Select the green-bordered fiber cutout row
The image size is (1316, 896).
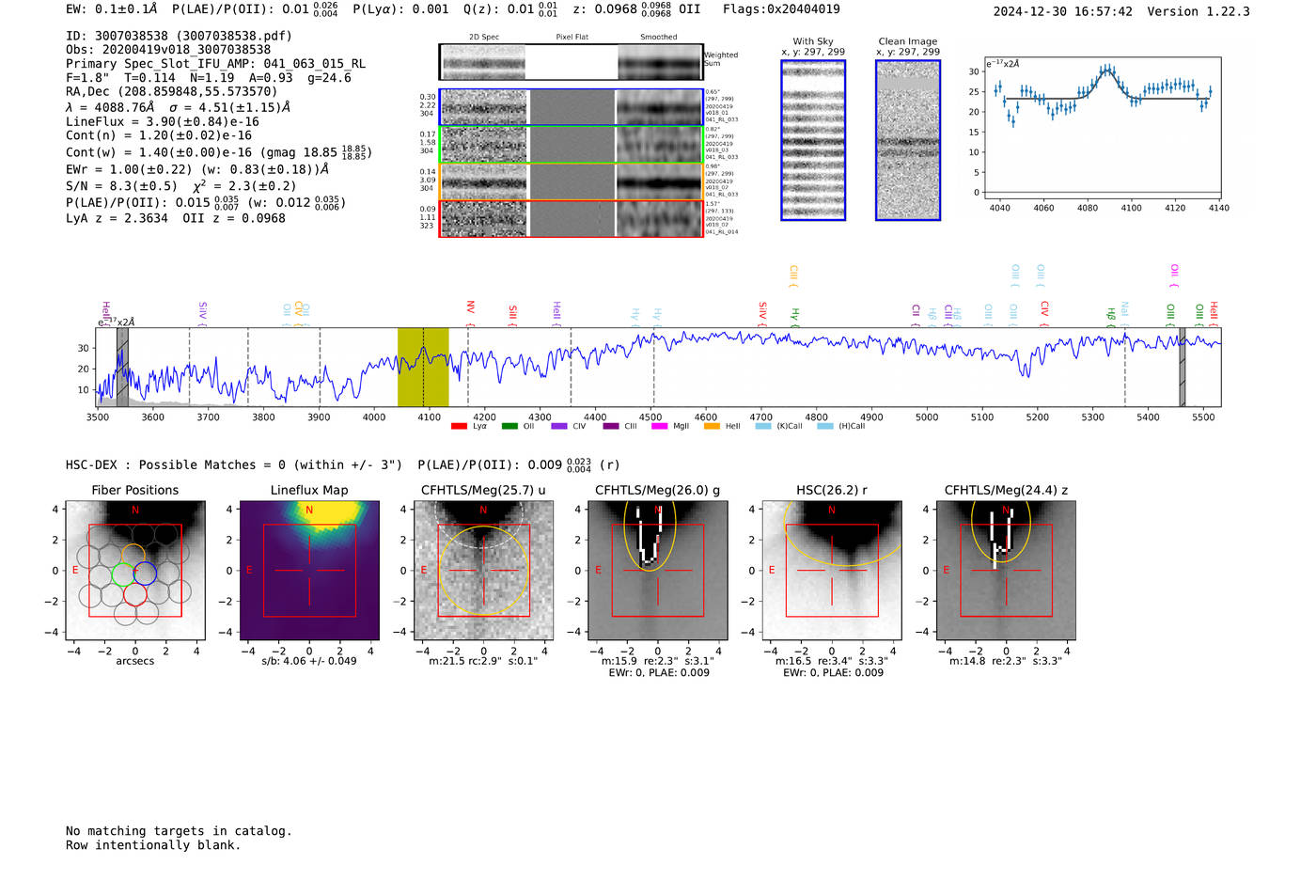click(x=571, y=145)
